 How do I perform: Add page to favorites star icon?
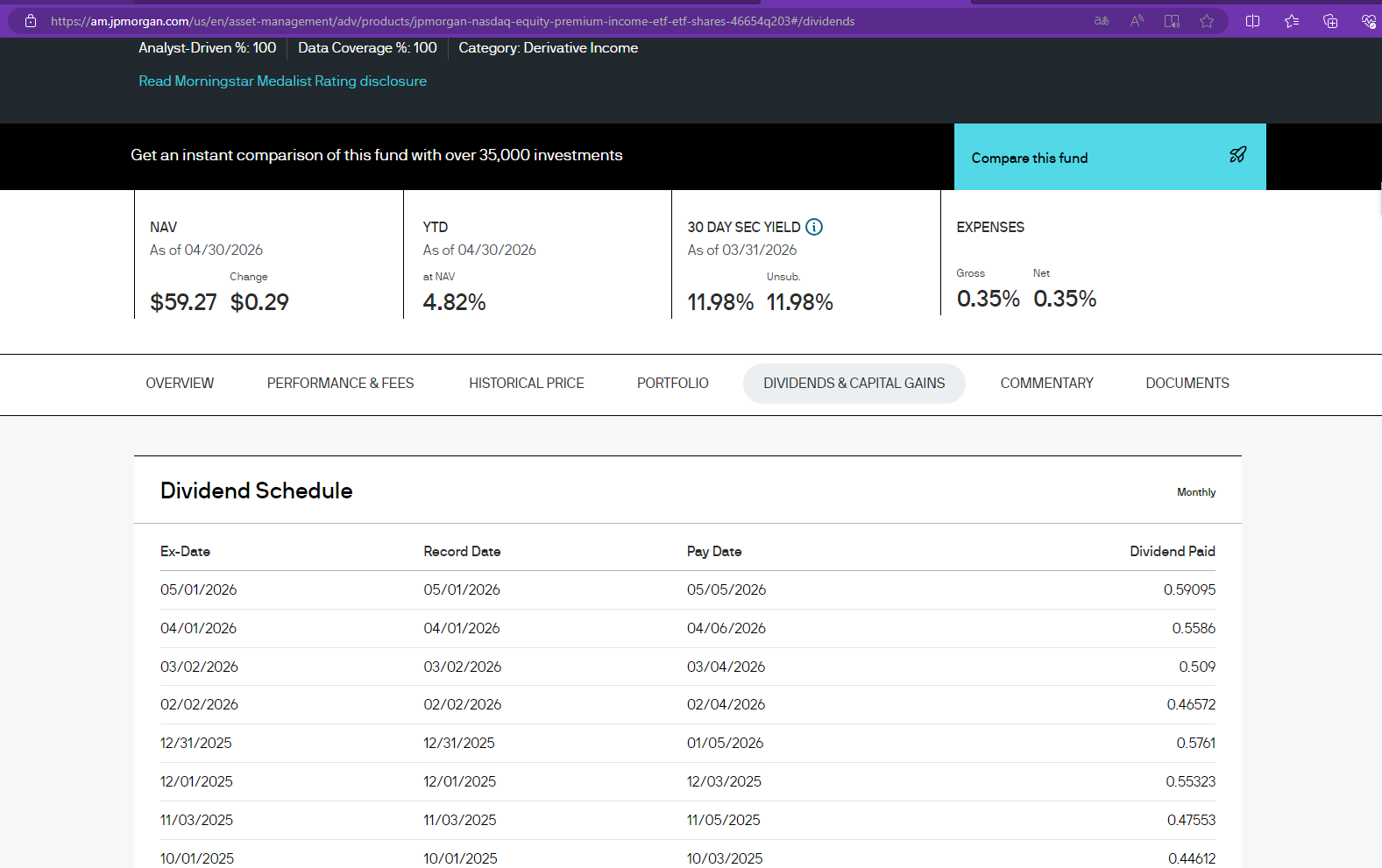click(1207, 21)
